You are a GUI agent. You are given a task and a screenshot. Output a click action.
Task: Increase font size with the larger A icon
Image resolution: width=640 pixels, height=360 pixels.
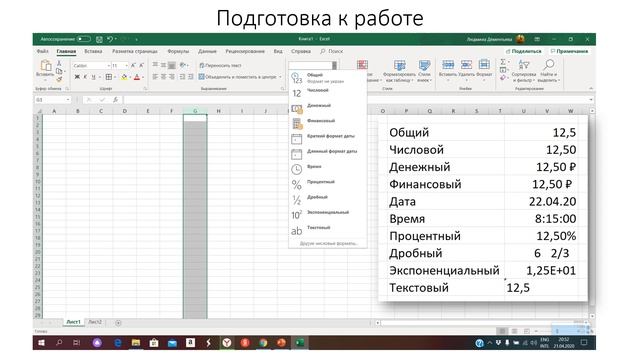(133, 65)
